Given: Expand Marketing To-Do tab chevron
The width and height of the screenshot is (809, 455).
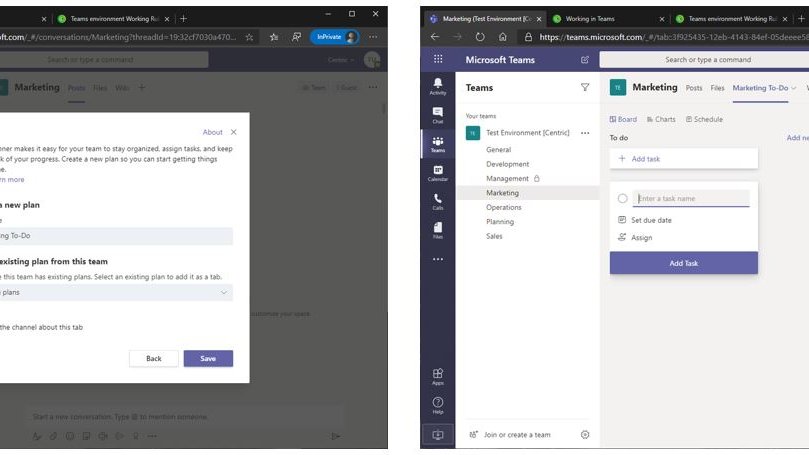Looking at the screenshot, I should point(794,88).
